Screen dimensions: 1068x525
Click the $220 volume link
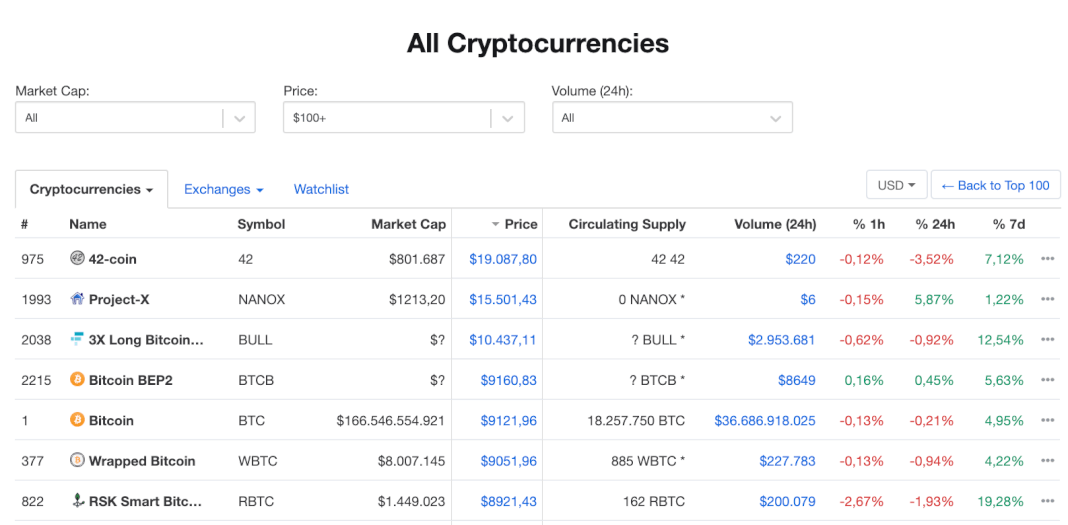(802, 259)
